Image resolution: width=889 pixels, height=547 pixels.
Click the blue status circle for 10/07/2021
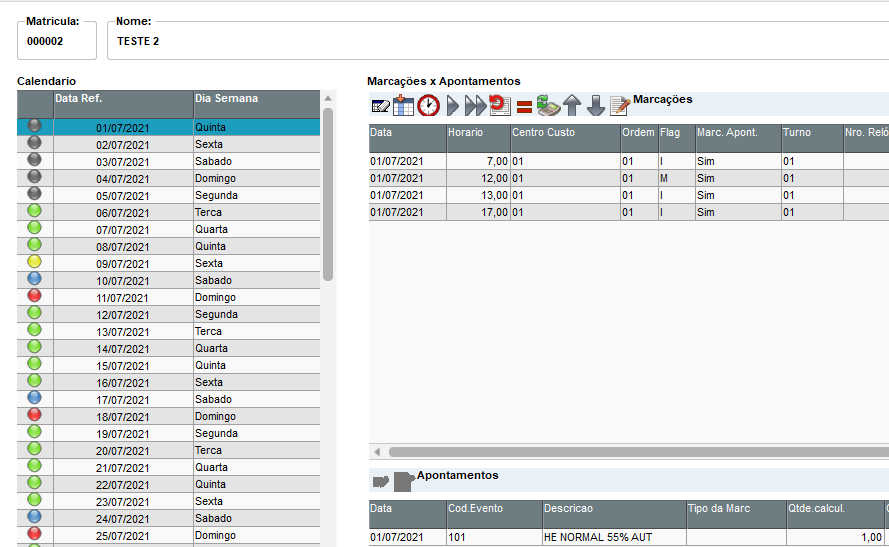pyautogui.click(x=35, y=279)
